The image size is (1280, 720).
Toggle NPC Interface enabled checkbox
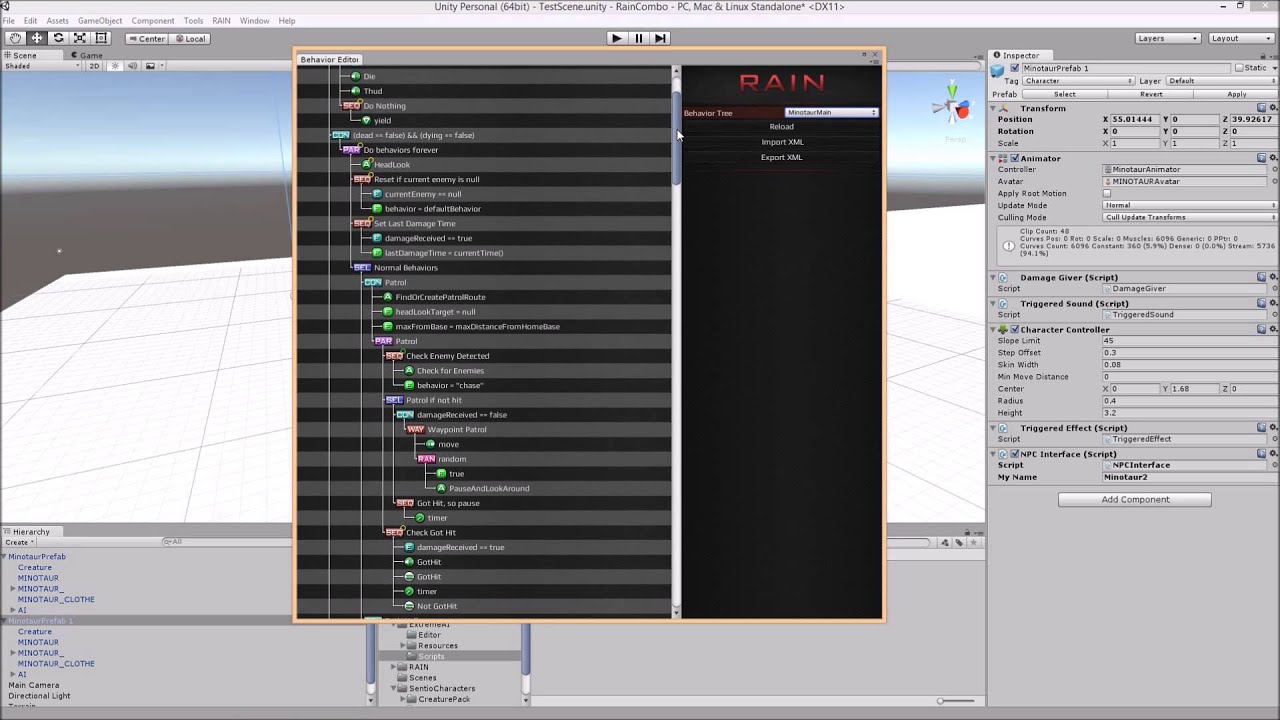pyautogui.click(x=1015, y=454)
